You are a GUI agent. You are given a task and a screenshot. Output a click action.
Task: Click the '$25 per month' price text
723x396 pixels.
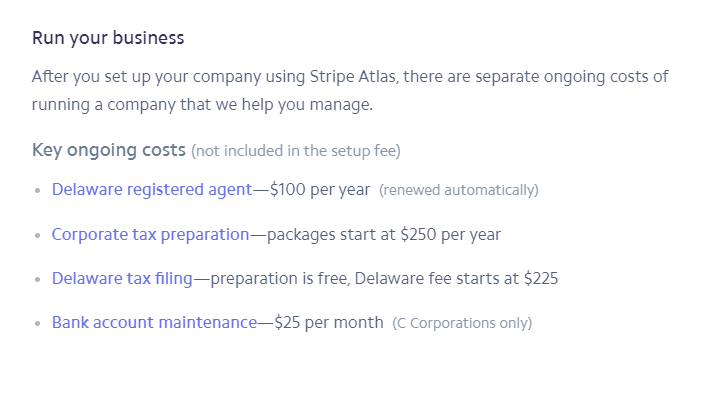329,322
